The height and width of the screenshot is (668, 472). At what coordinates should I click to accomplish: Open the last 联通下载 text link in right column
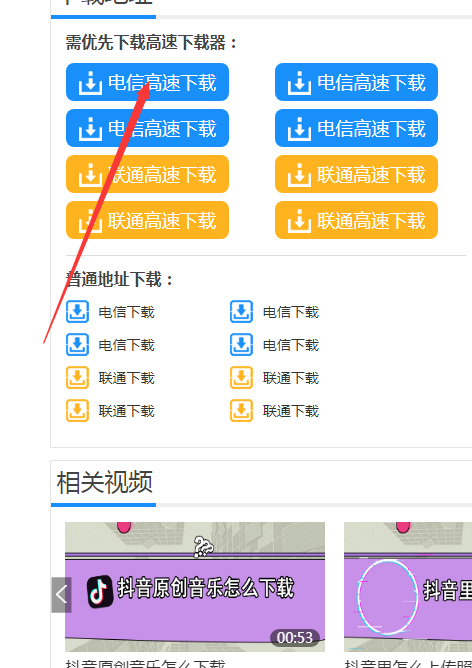291,411
